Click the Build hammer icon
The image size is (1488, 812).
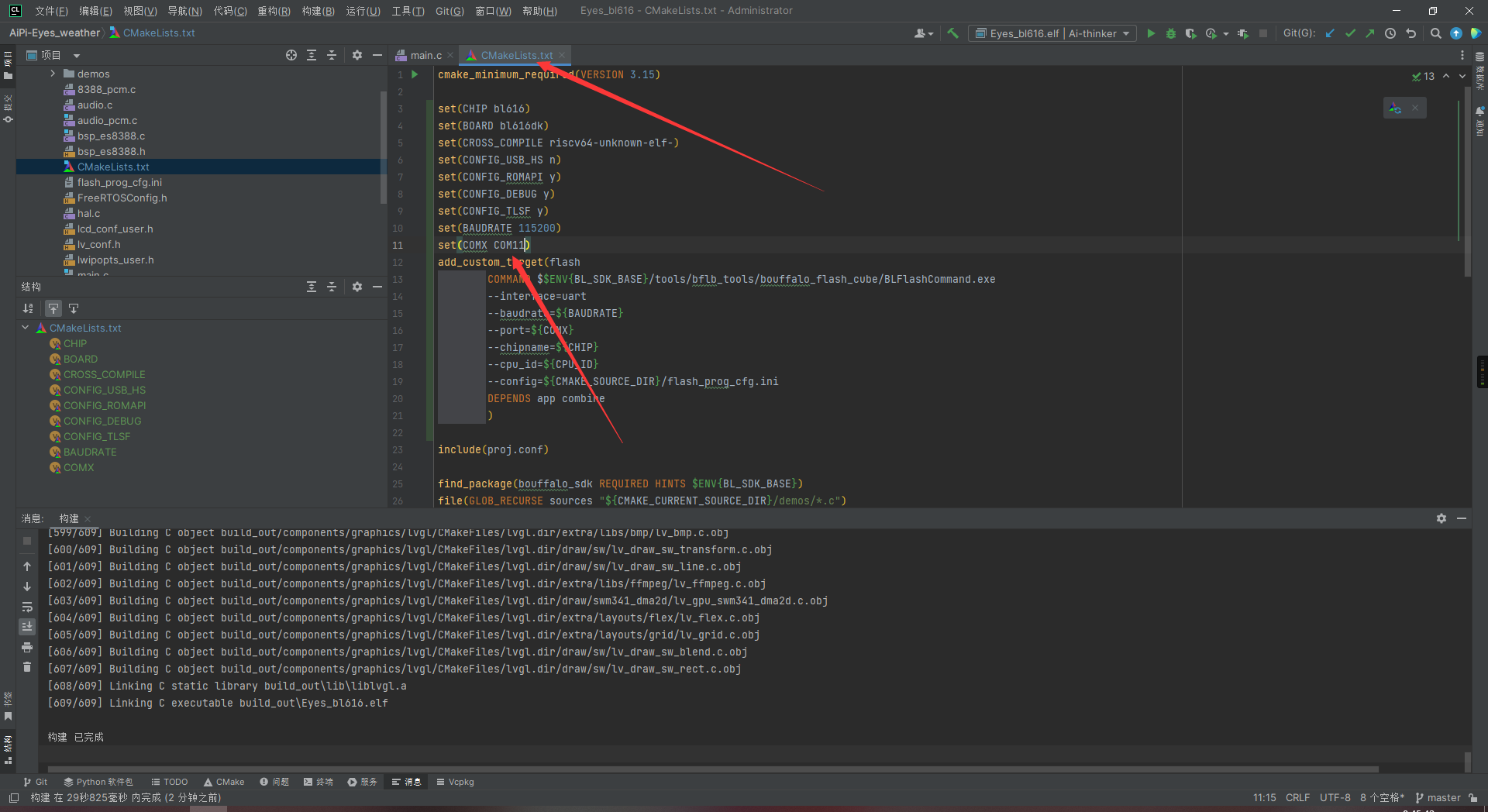point(952,33)
